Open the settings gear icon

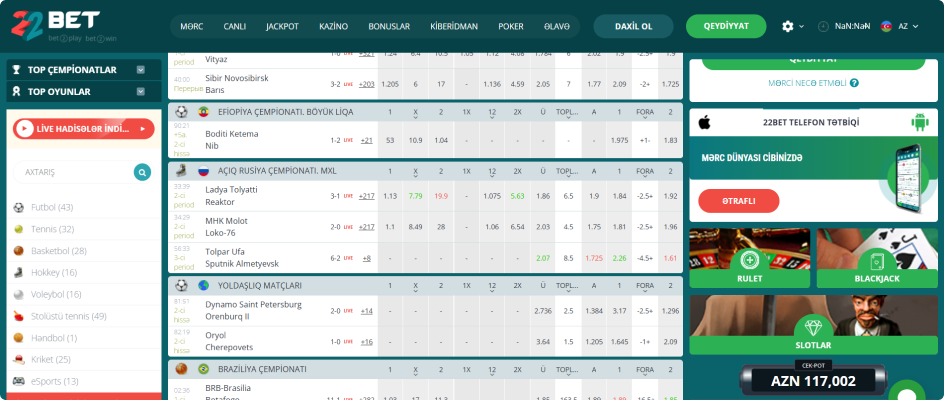(x=787, y=27)
